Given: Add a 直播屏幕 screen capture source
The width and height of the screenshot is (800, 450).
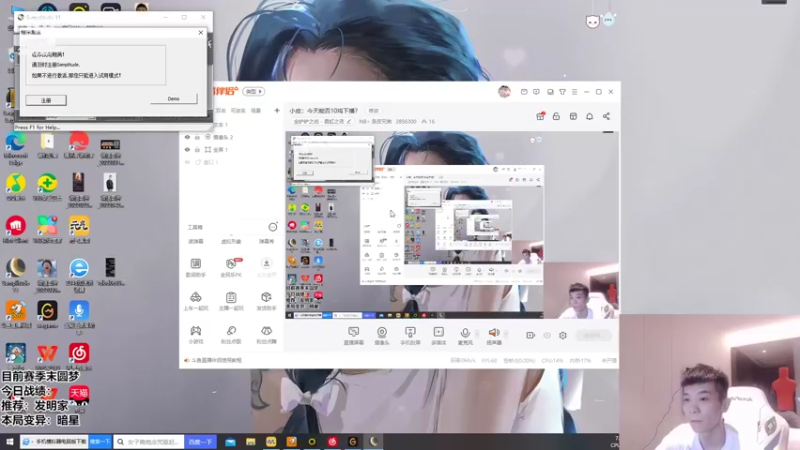Looking at the screenshot, I should click(354, 336).
